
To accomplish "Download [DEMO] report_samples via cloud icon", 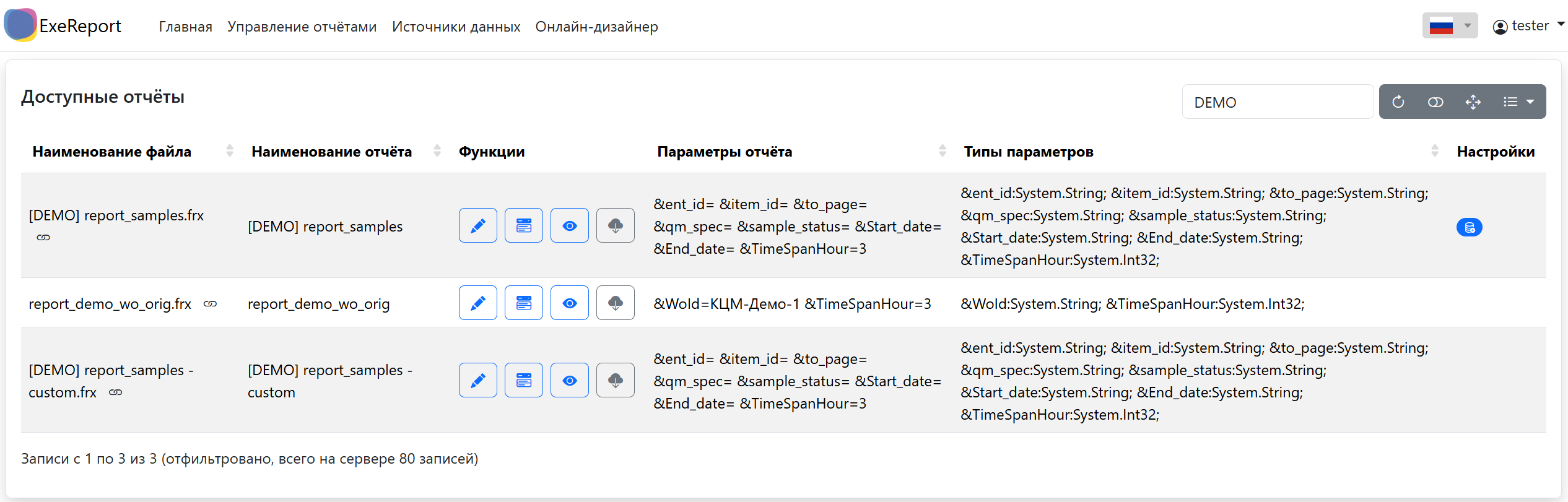I will (x=615, y=226).
